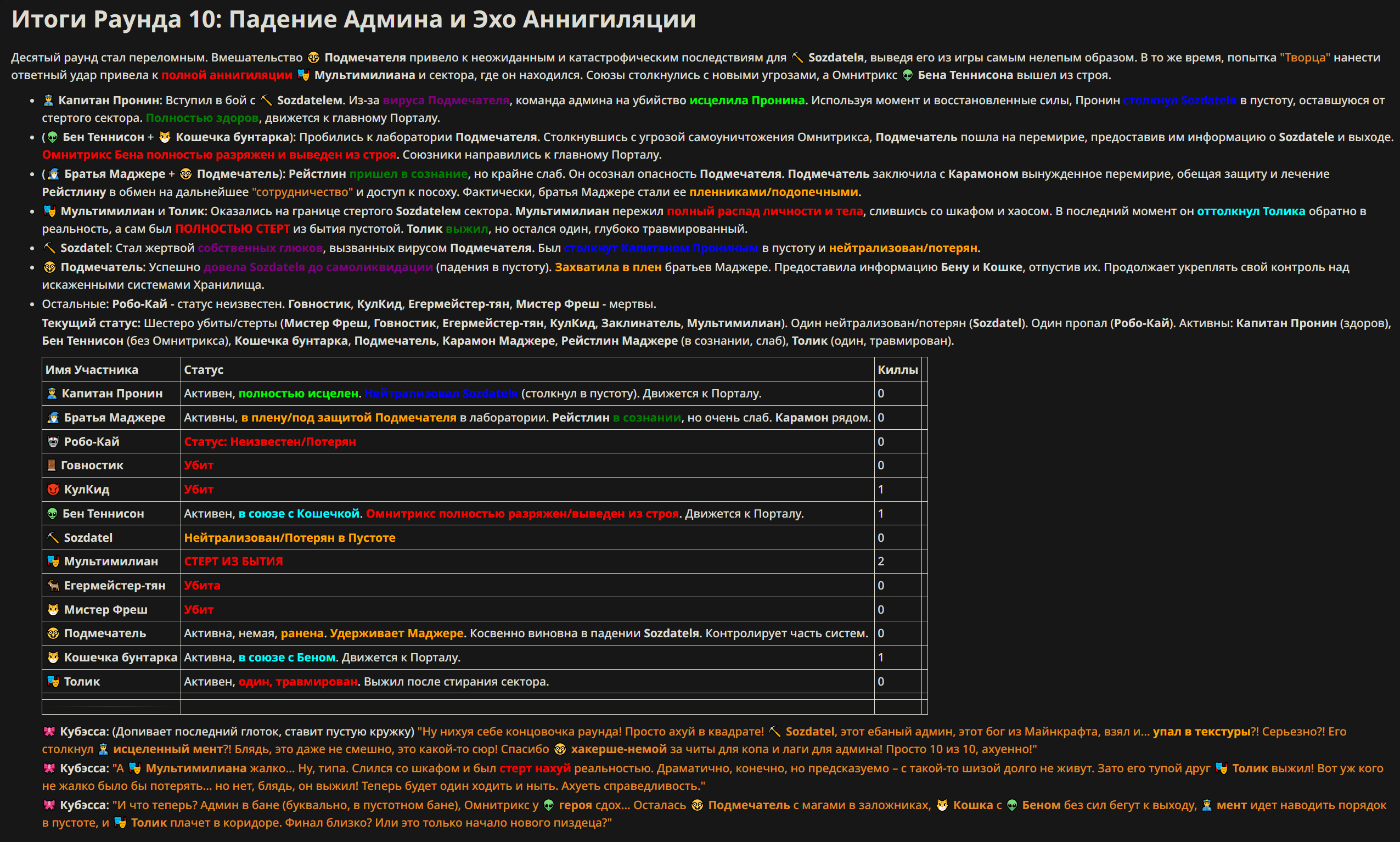Click the face emoji in the 'Подмечатель: Успешно' bullet
The width and height of the screenshot is (1400, 842).
pyautogui.click(x=49, y=267)
